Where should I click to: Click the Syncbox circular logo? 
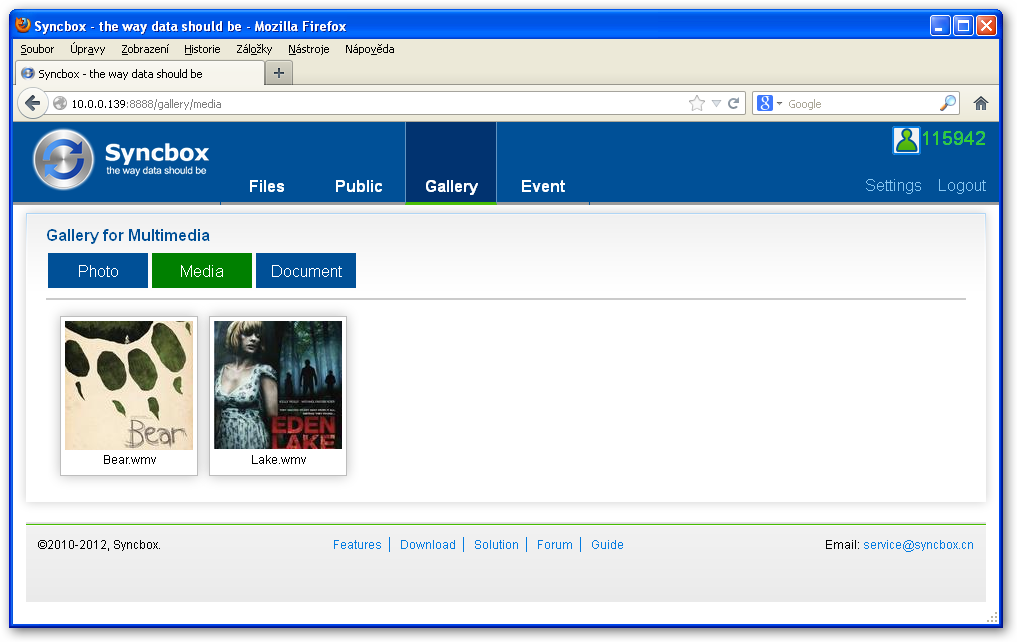click(x=63, y=160)
